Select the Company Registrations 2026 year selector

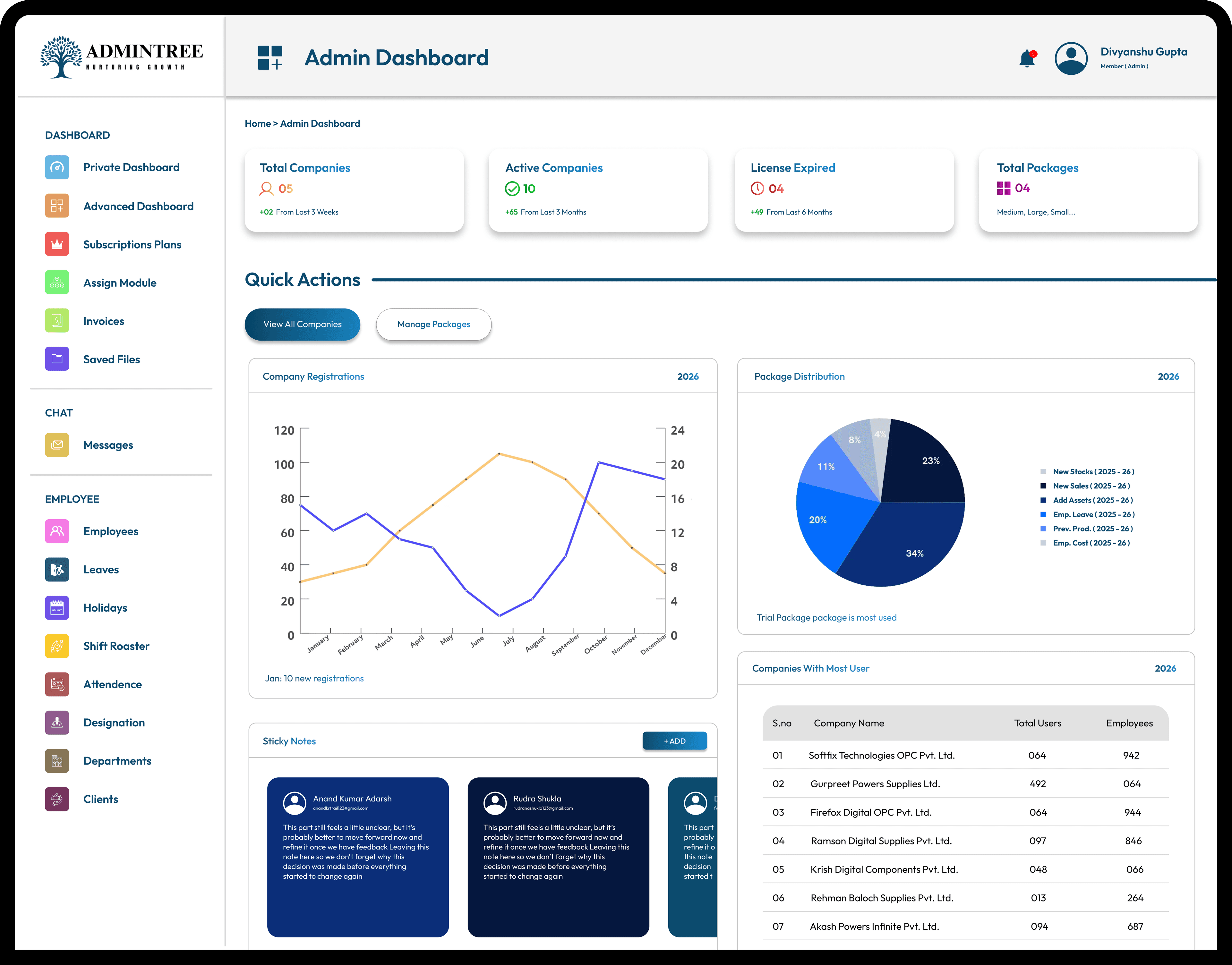coord(688,376)
